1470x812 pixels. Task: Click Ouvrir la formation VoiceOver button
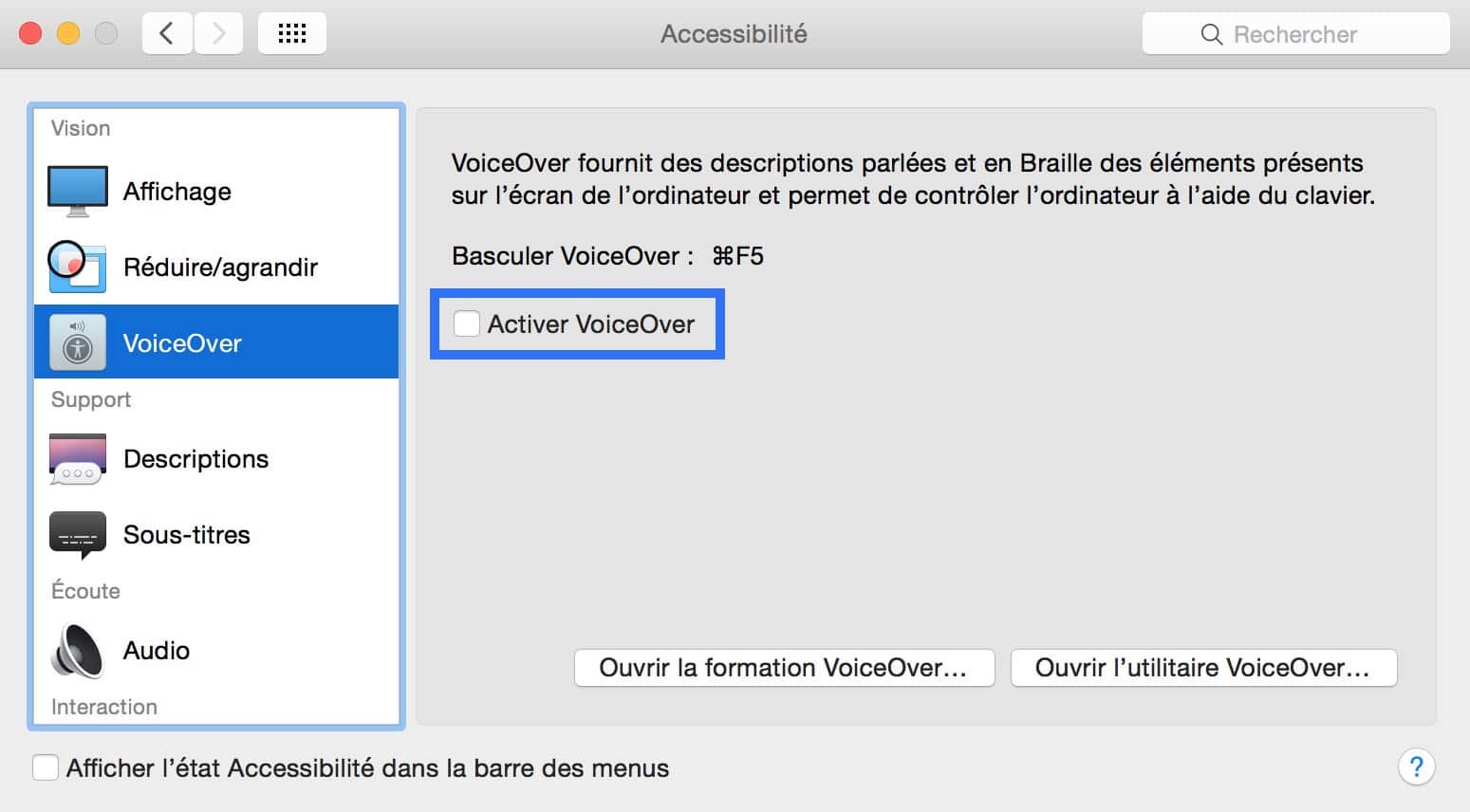pos(784,668)
